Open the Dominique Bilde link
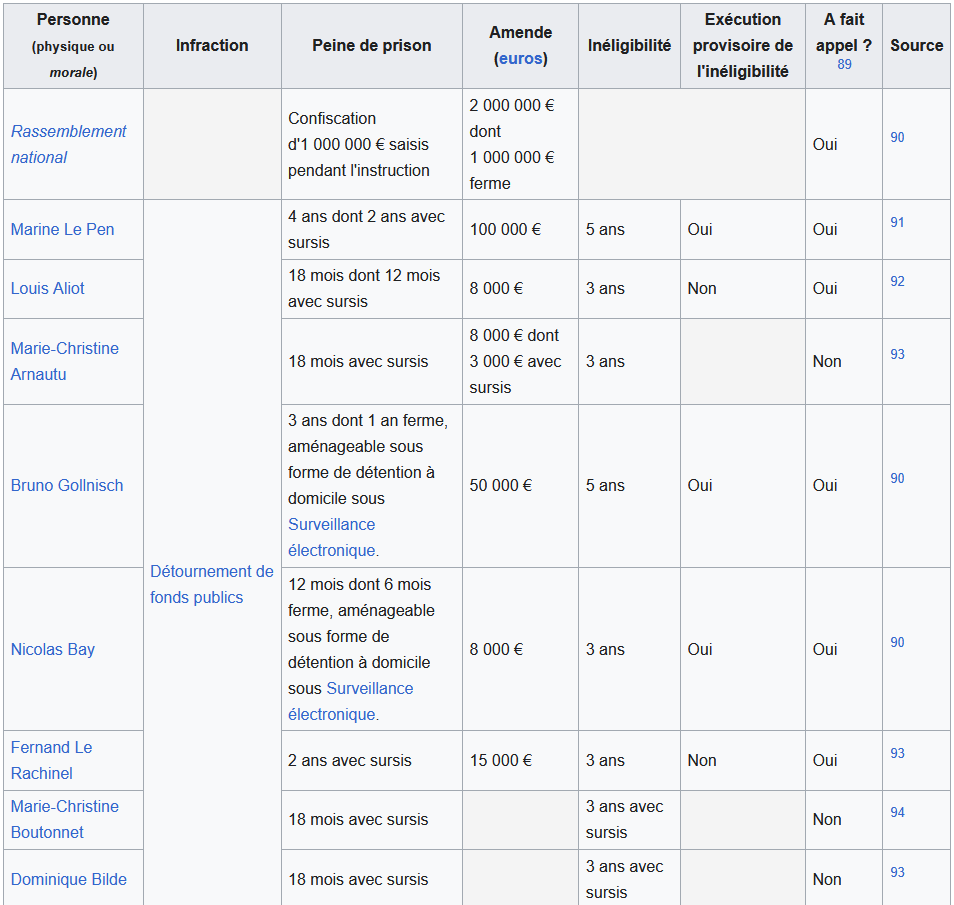954x905 pixels. (69, 879)
